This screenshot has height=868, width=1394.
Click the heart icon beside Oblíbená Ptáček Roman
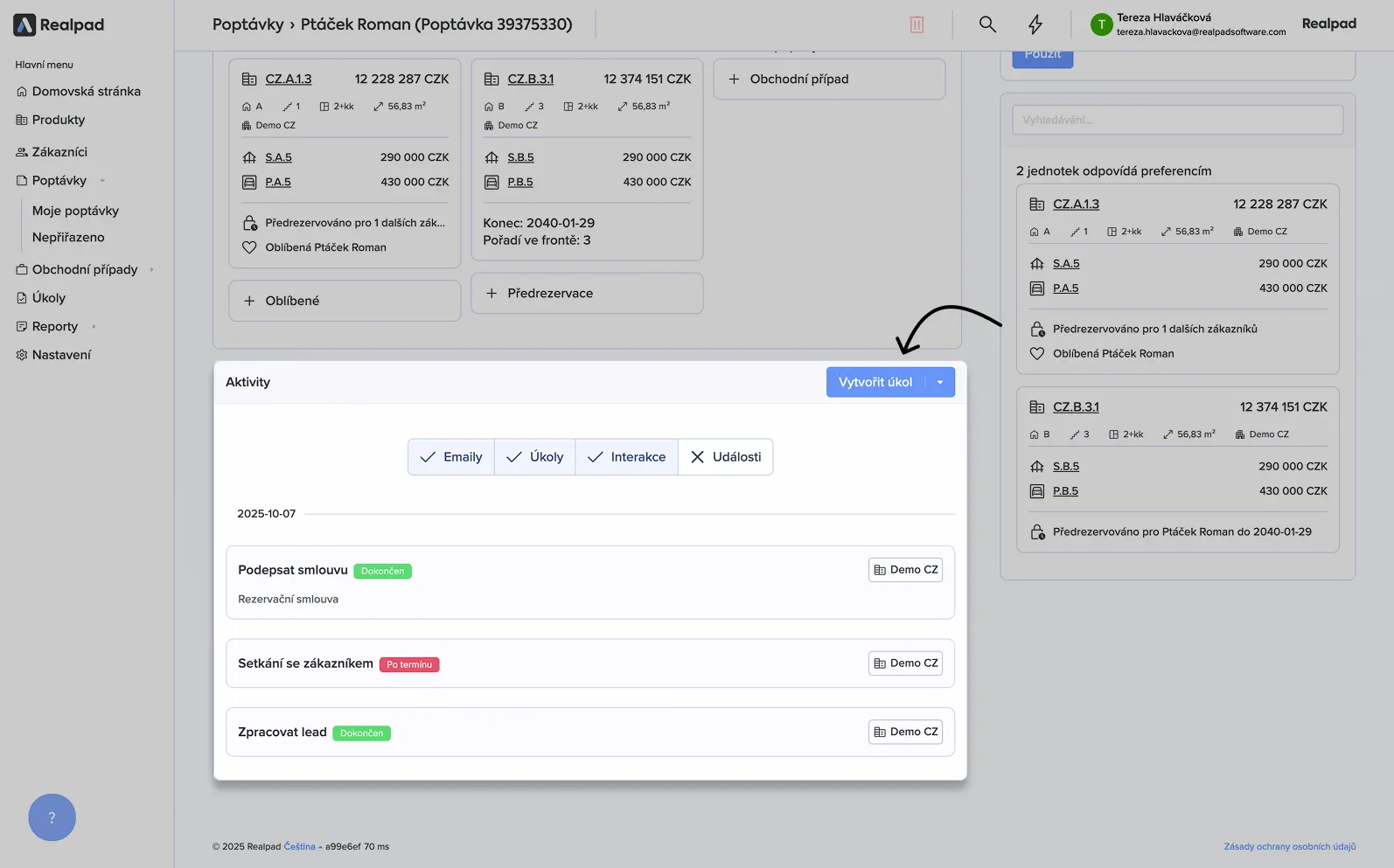(x=249, y=247)
